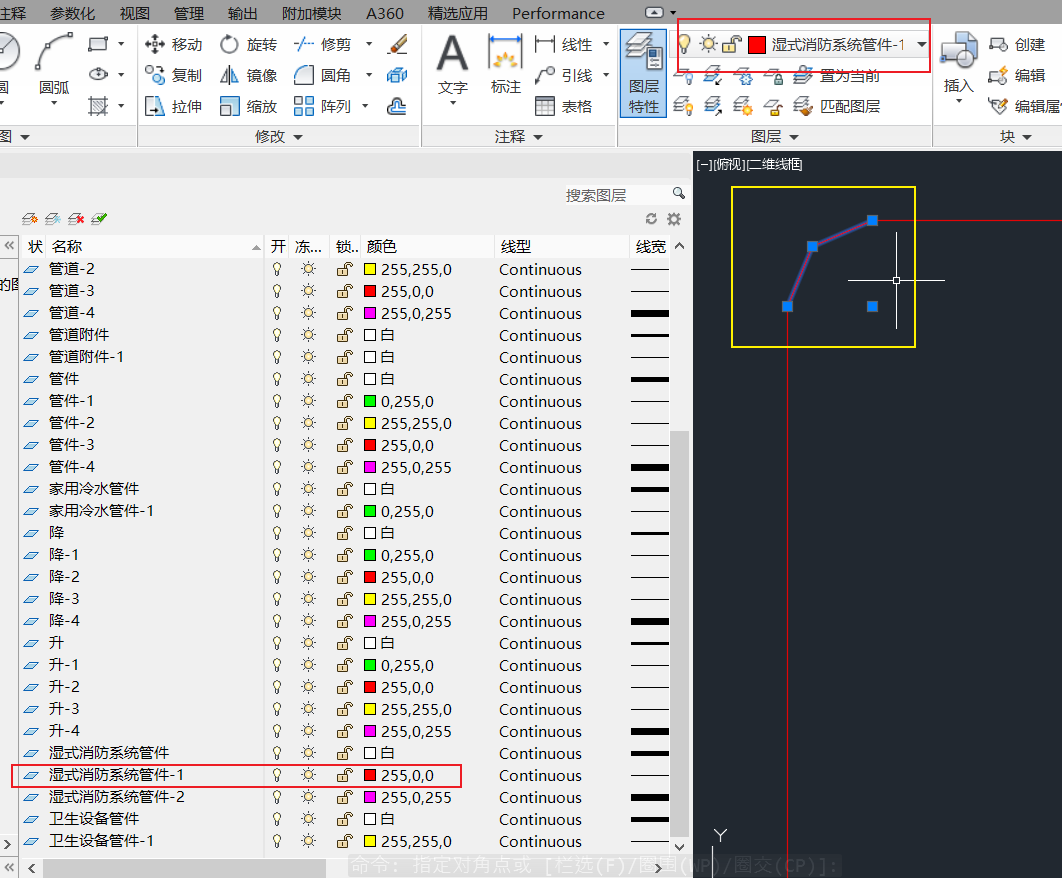The image size is (1062, 878).
Task: Click the delete layer icon with red X
Action: pyautogui.click(x=76, y=219)
